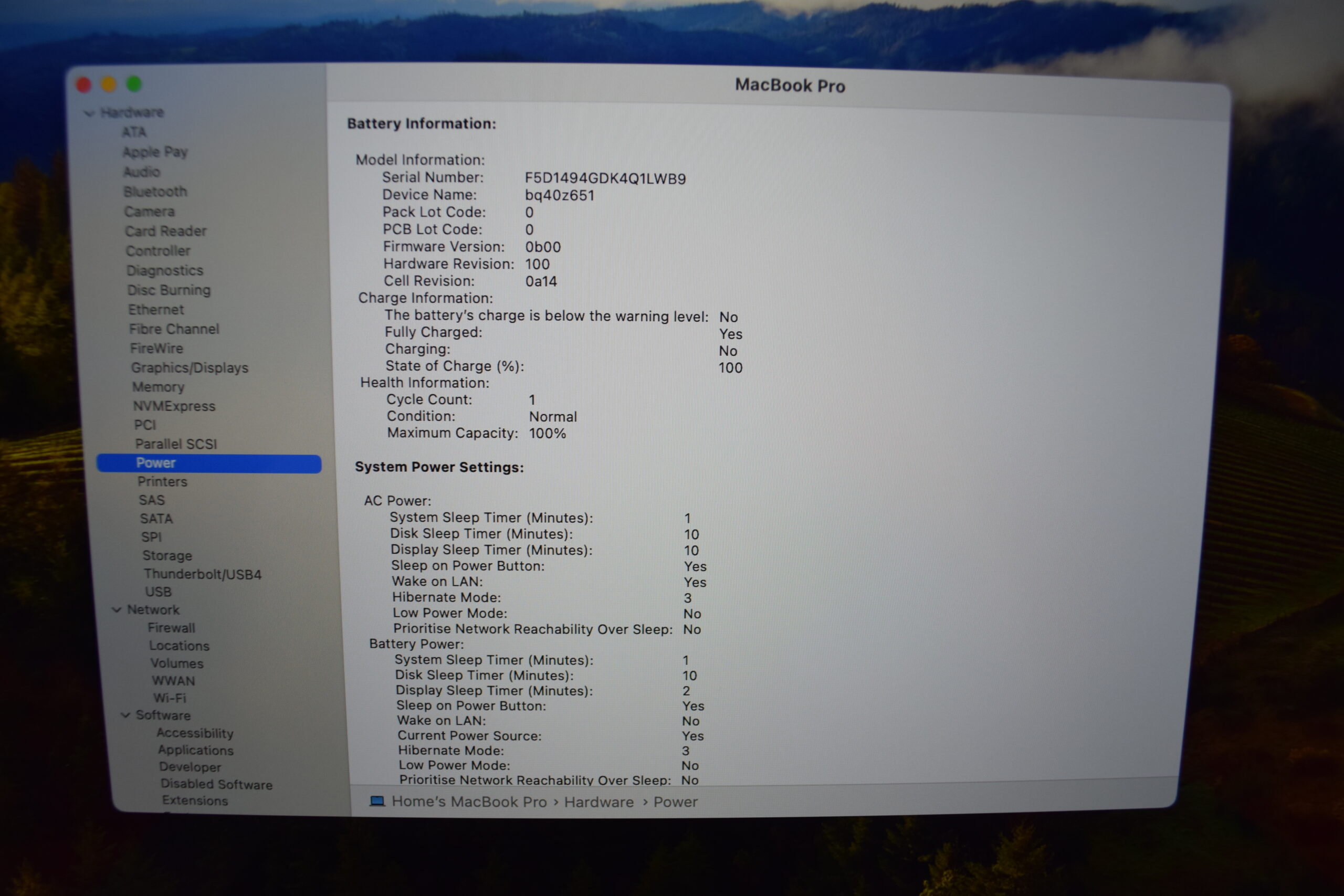Click the State of Charge (%) label

[x=454, y=366]
